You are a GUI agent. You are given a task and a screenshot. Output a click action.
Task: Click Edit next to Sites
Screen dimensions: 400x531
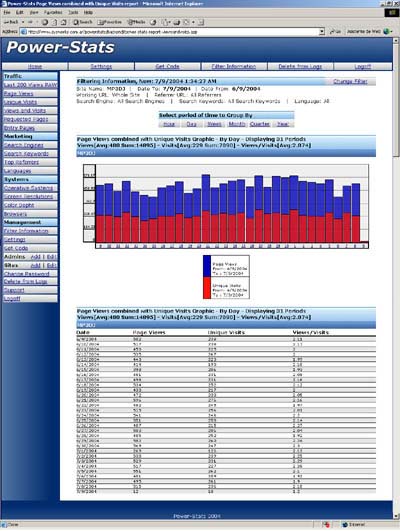point(51,265)
